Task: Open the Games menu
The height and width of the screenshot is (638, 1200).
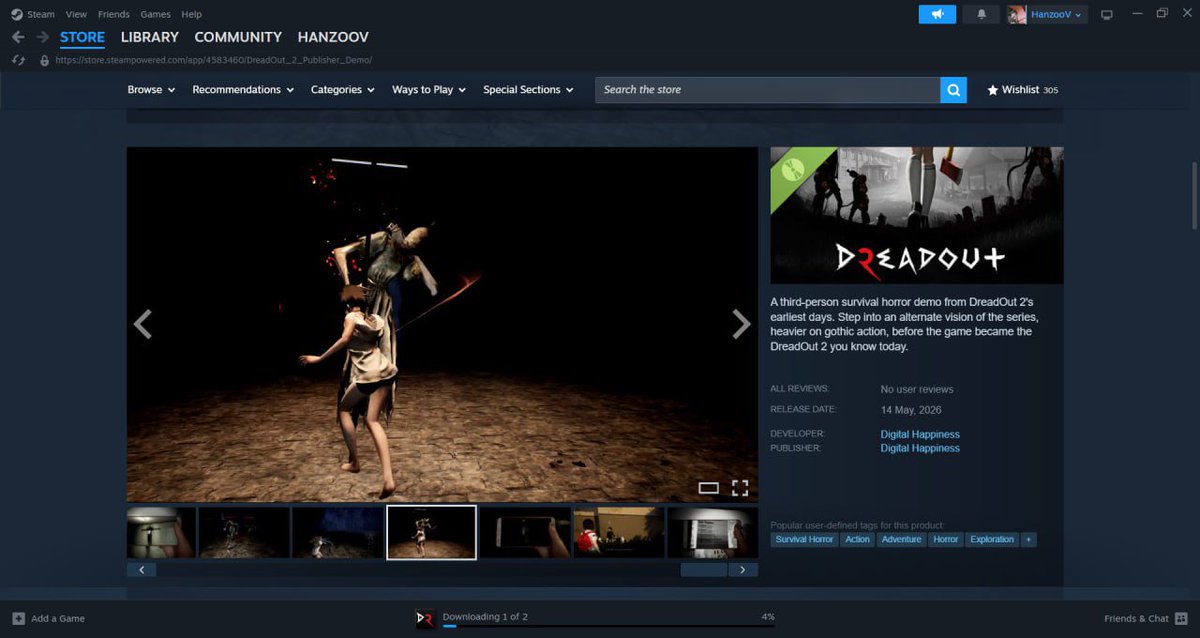Action: pos(155,14)
